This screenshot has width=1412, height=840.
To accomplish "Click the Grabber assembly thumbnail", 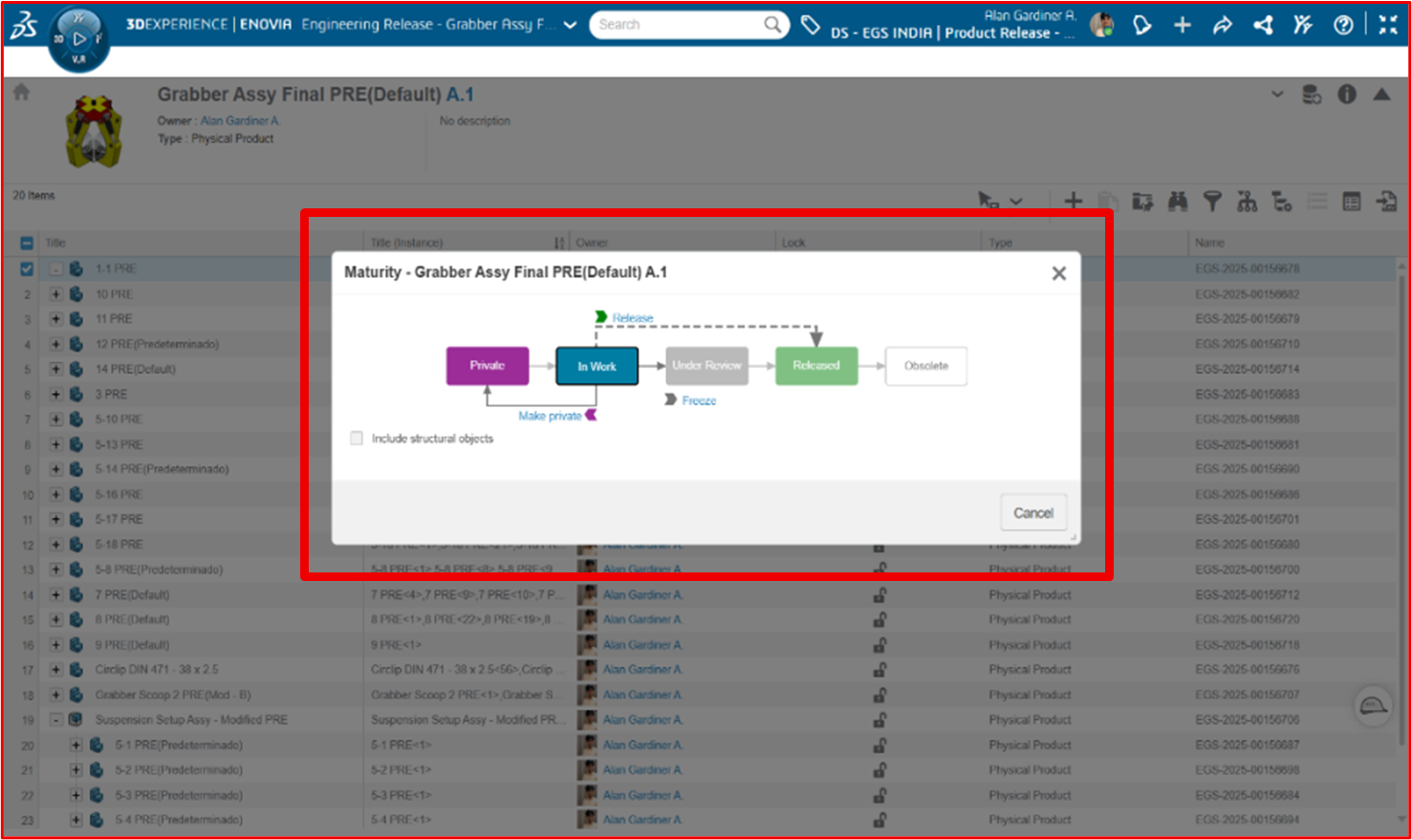I will [x=94, y=131].
